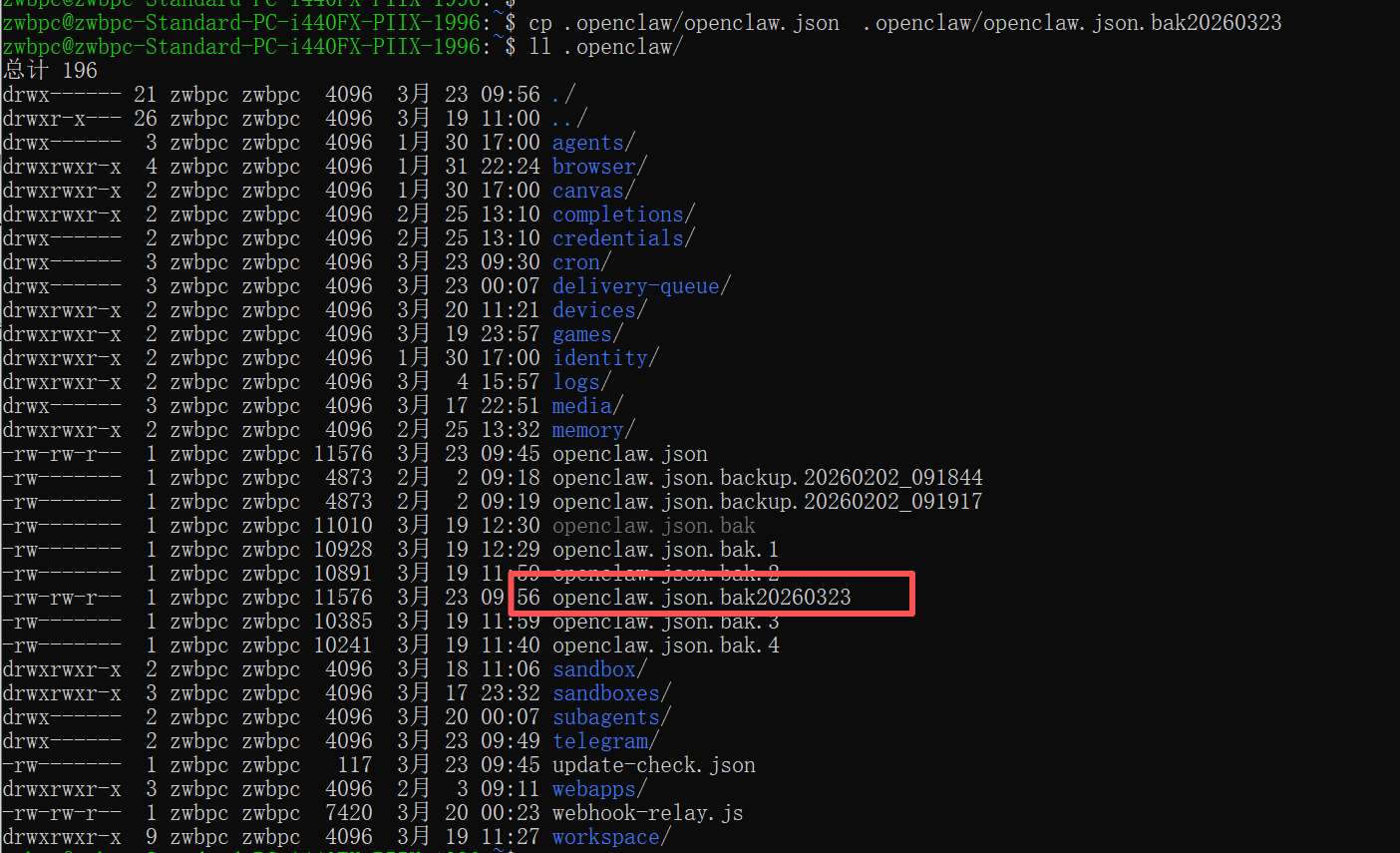Select the memory/ directory entry

[x=592, y=430]
